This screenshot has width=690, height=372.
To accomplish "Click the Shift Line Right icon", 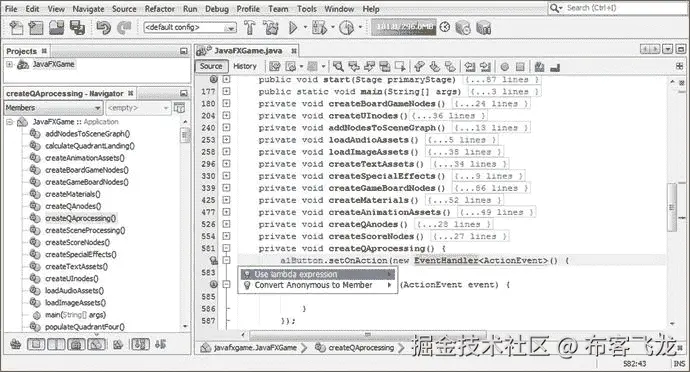I will click(485, 66).
